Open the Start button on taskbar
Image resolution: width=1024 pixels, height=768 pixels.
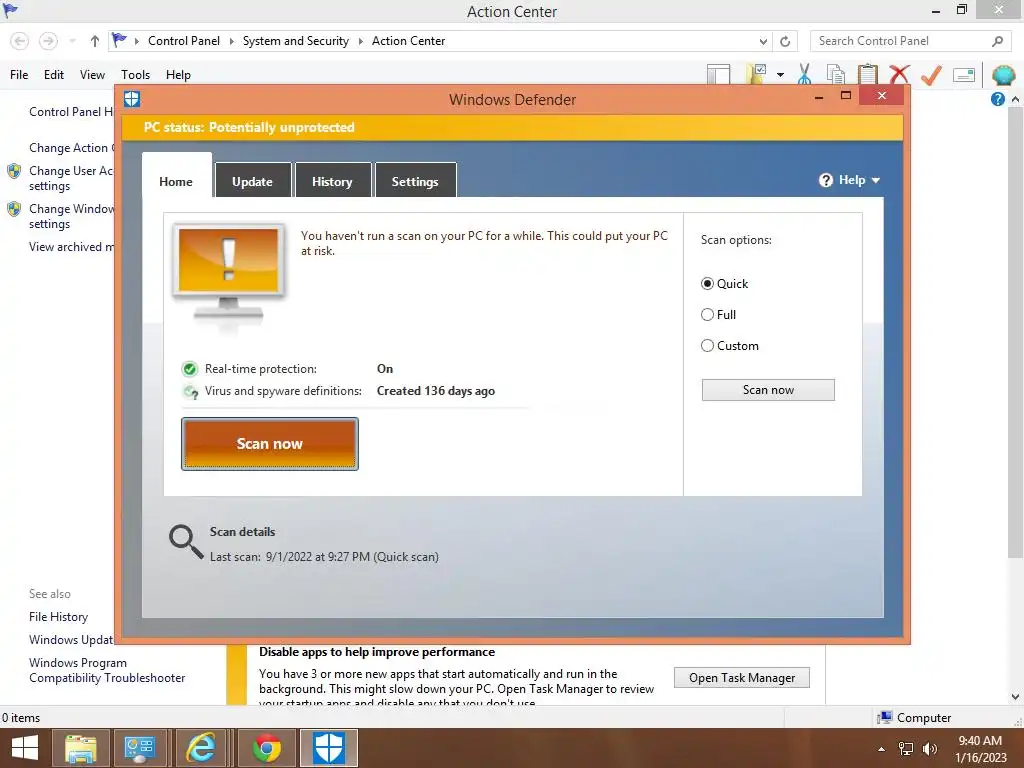(24, 748)
